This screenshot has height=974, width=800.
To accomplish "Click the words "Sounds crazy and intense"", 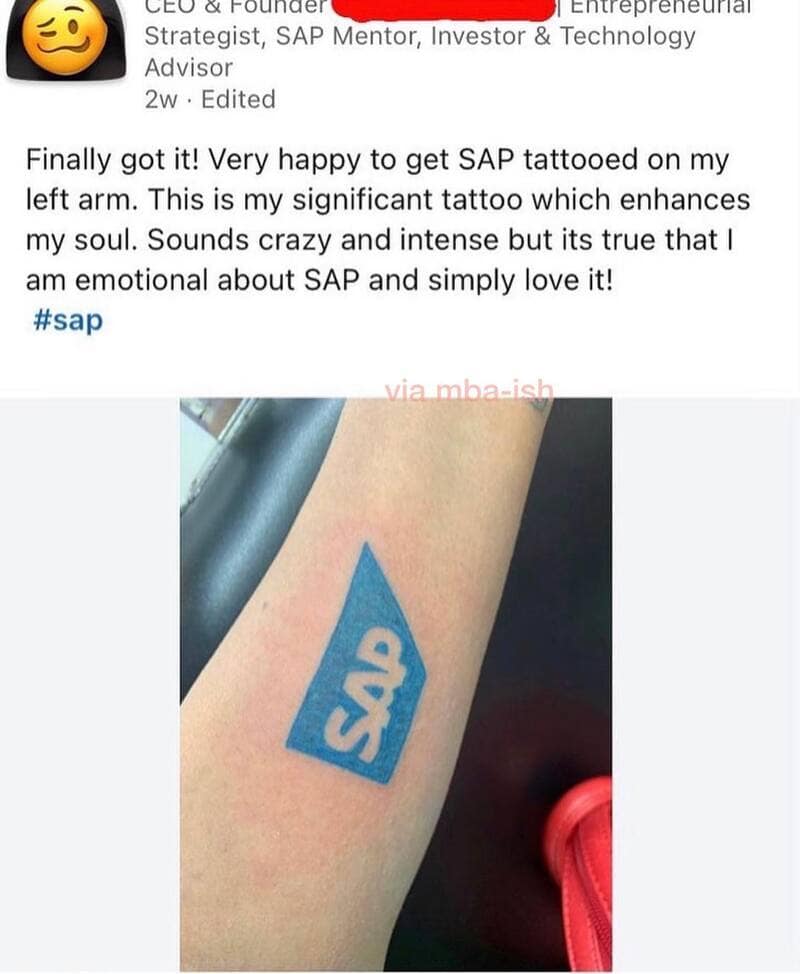I will pyautogui.click(x=323, y=240).
